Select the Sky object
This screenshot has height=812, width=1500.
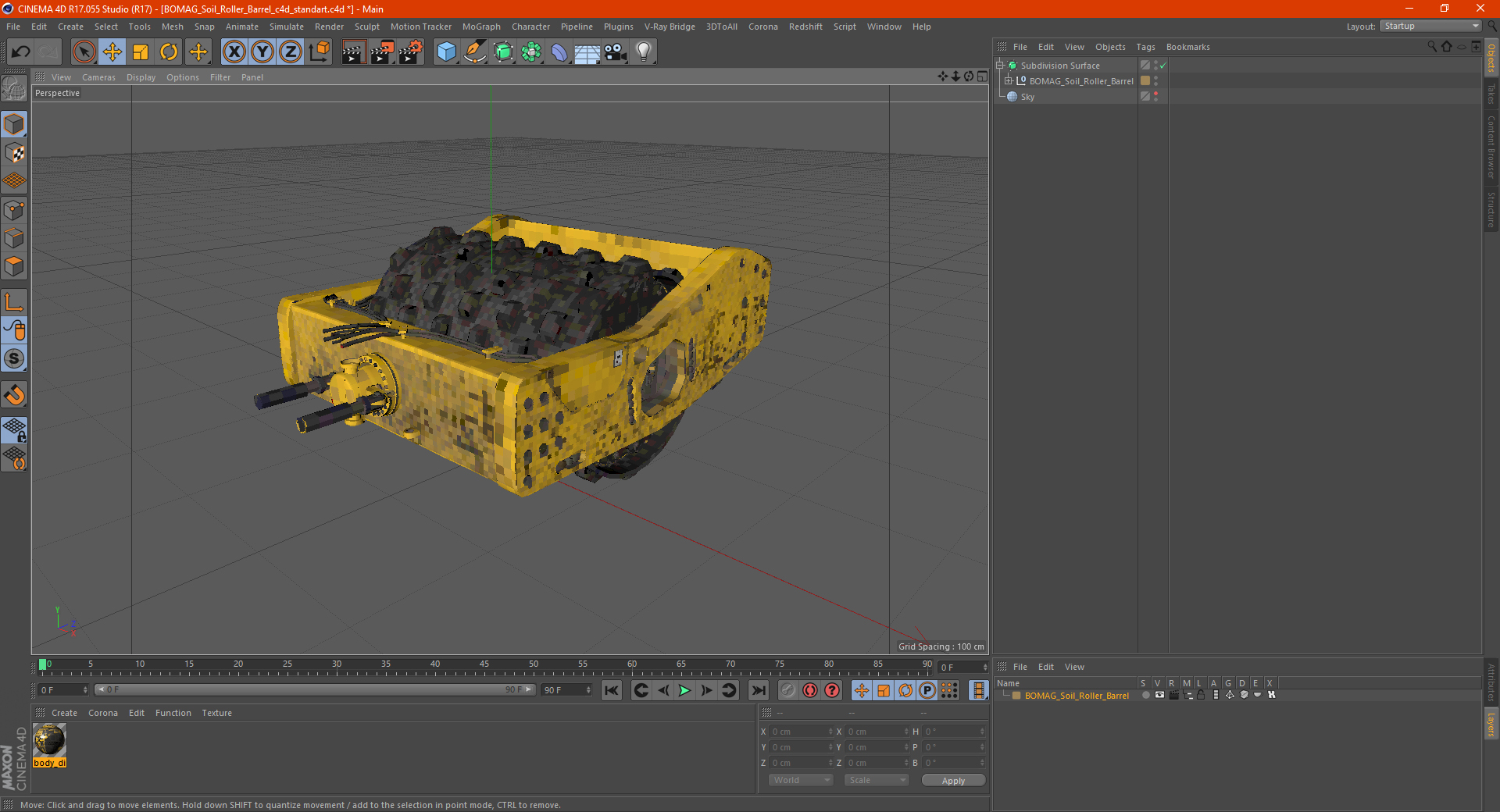click(1027, 97)
